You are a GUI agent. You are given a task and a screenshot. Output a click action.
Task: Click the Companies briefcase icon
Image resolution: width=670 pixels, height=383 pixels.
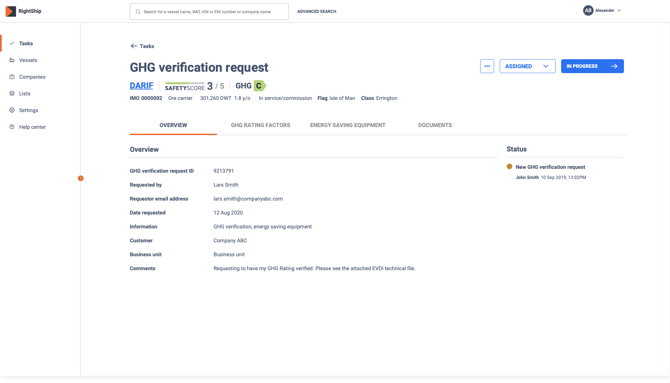tap(12, 77)
